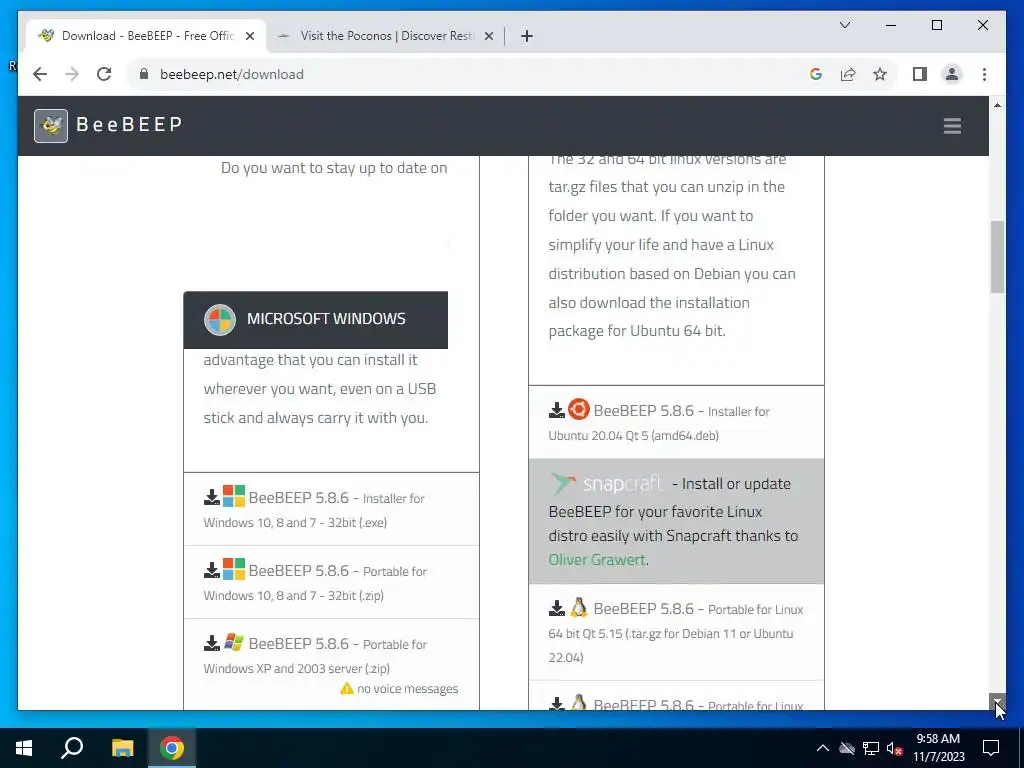The height and width of the screenshot is (768, 1024).
Task: Download BeeBEEP Ubuntu 20.04 amd64 deb
Action: coord(676,422)
